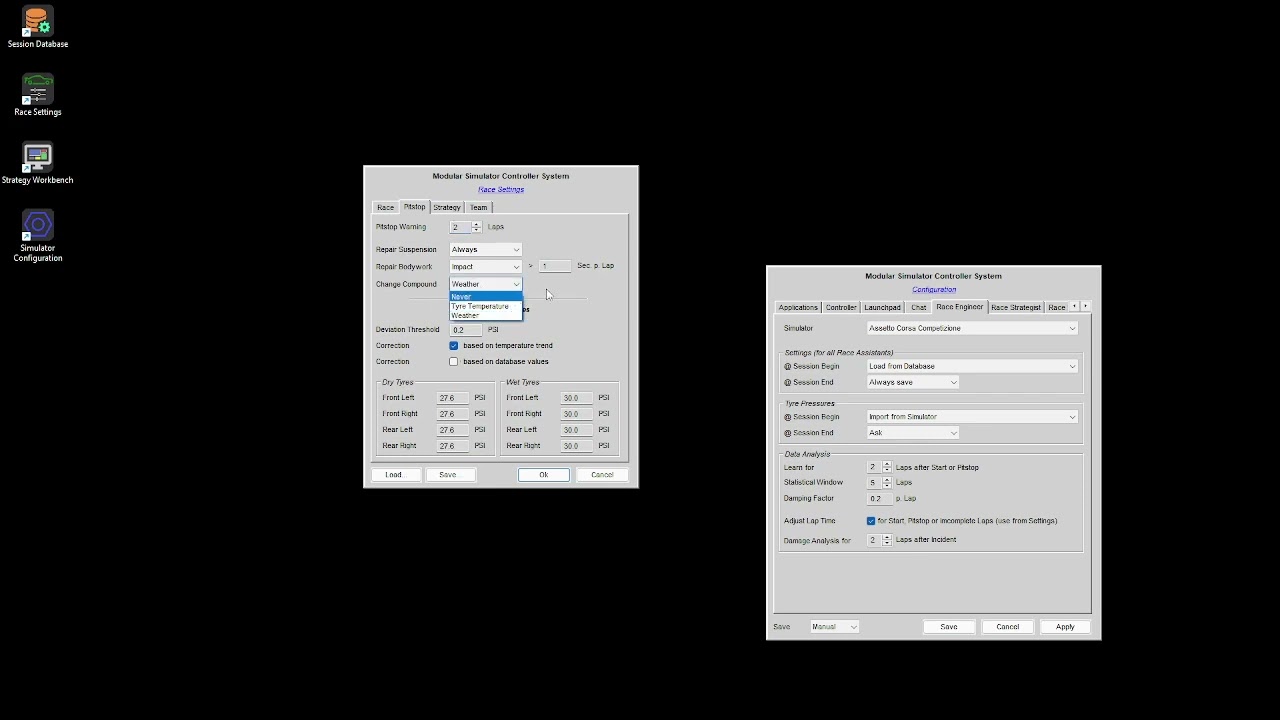Image resolution: width=1280 pixels, height=720 pixels.
Task: Switch to the Chat tab in Configuration
Action: point(918,307)
